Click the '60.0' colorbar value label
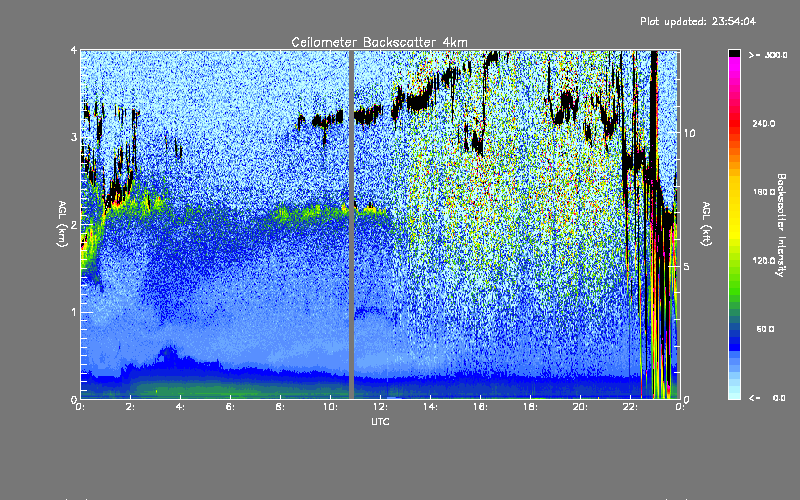The height and width of the screenshot is (500, 800). coord(765,329)
